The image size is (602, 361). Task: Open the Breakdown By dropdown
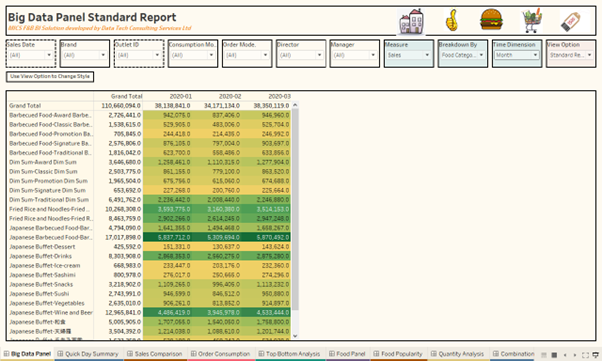463,55
